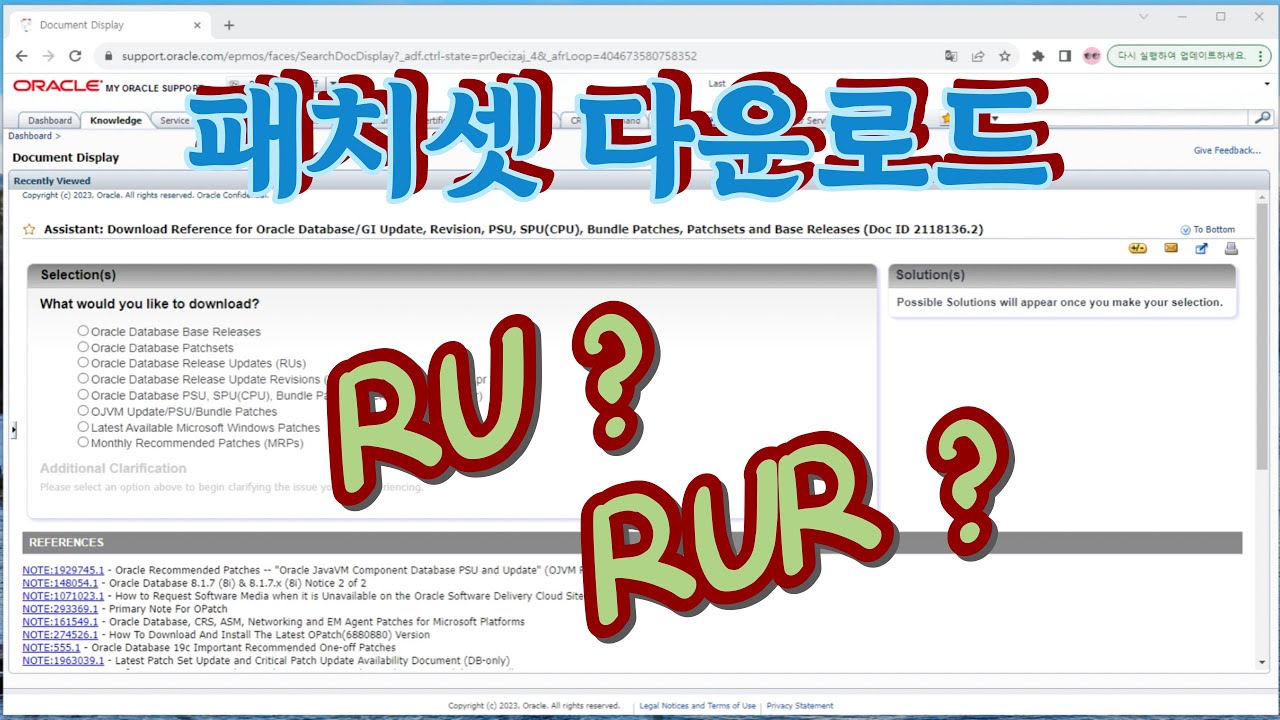Open the Privacy Statement link
This screenshot has height=720, width=1280.
coord(800,706)
